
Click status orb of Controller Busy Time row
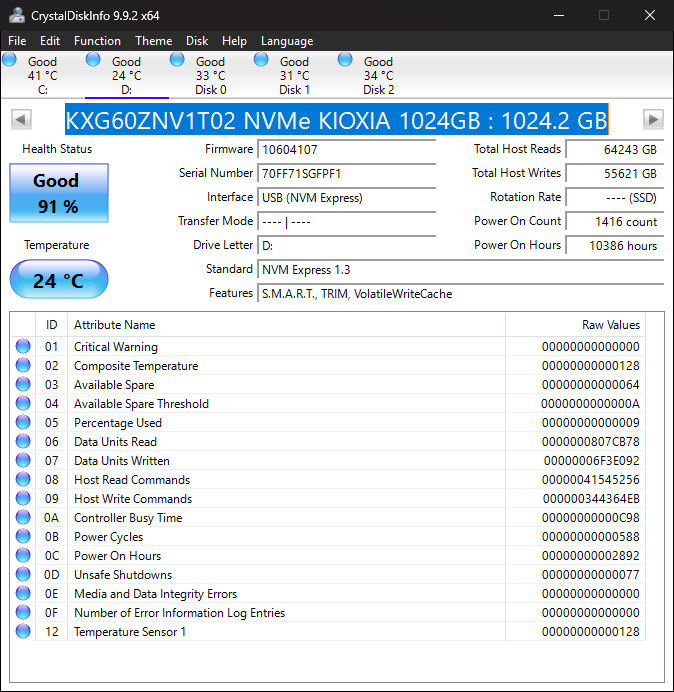pos(23,517)
